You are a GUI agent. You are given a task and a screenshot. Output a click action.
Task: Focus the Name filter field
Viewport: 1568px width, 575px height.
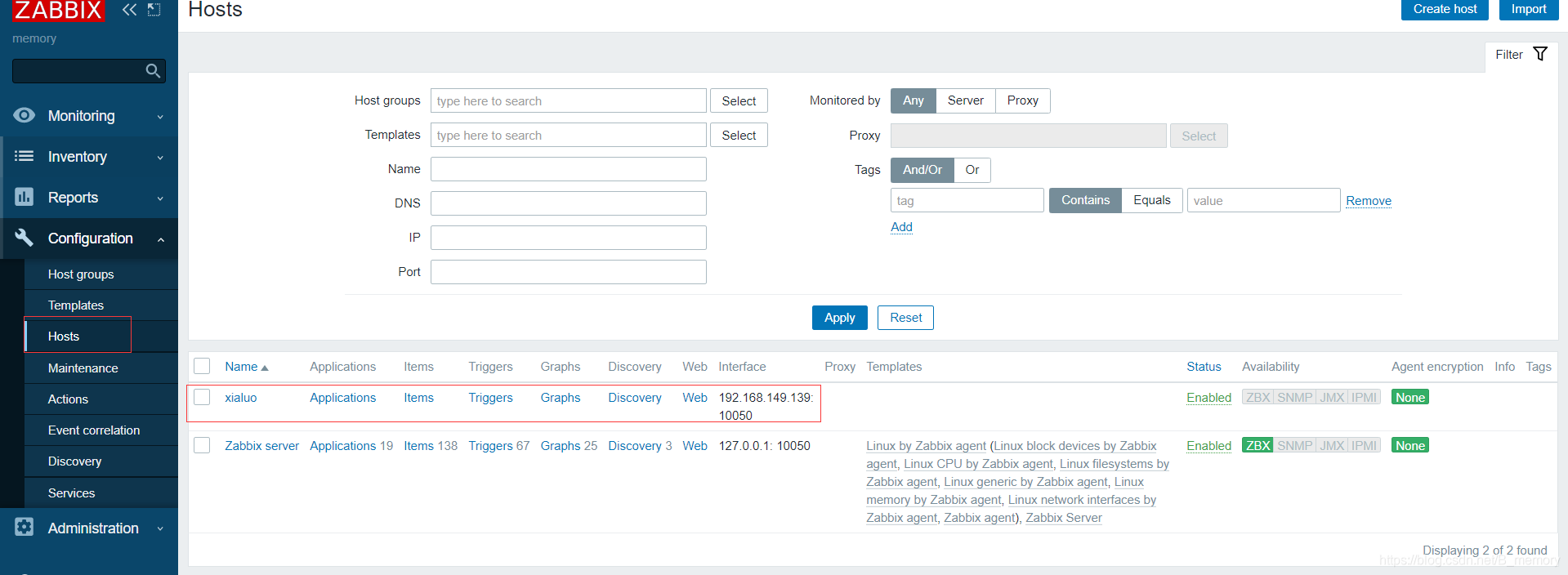click(568, 169)
